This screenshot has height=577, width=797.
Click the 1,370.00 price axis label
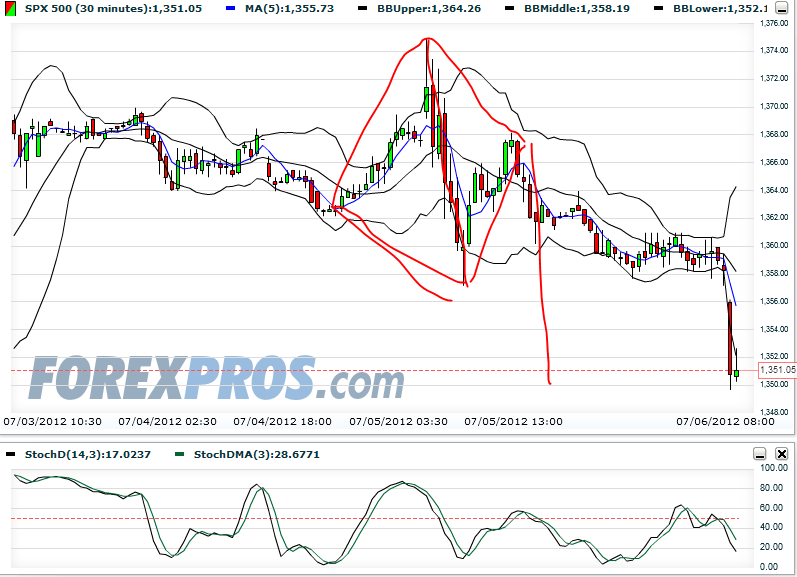(774, 106)
